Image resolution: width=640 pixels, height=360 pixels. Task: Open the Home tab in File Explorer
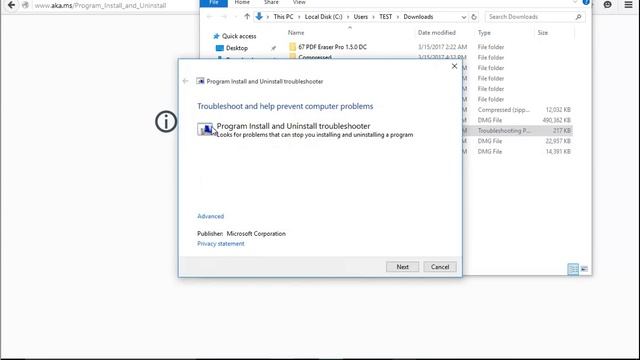click(242, 2)
